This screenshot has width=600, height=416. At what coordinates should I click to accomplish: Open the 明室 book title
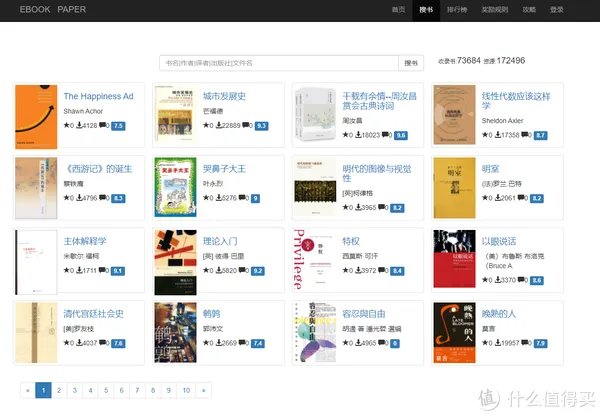pos(490,169)
